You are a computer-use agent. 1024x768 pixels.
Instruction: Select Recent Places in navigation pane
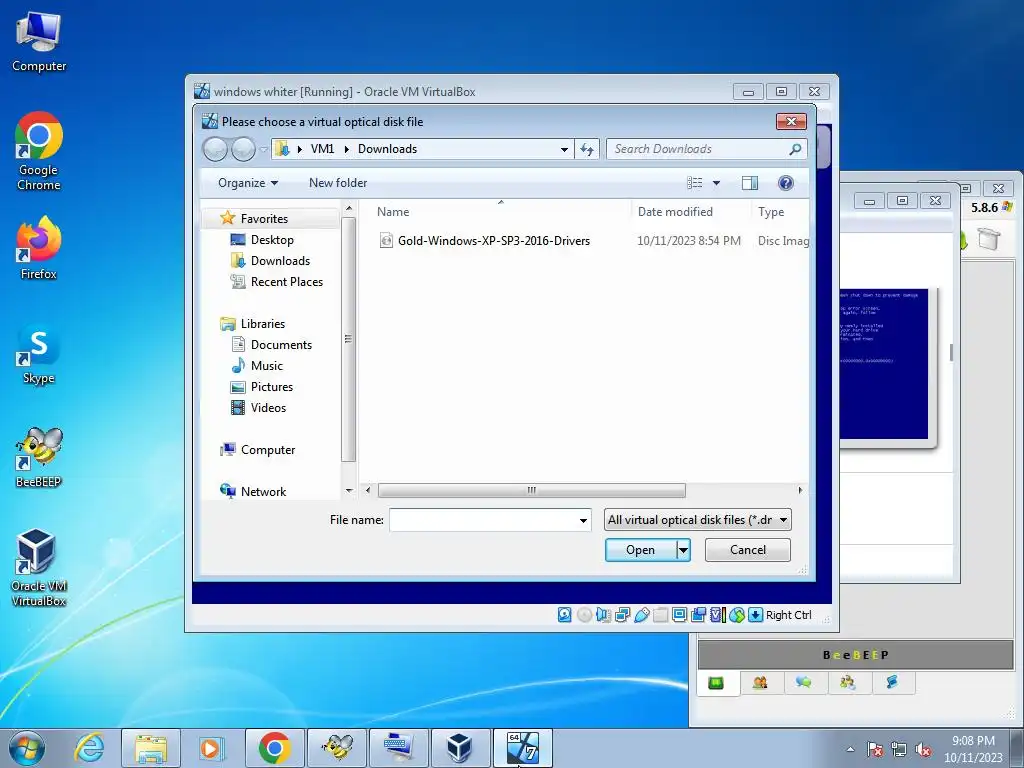(x=287, y=281)
